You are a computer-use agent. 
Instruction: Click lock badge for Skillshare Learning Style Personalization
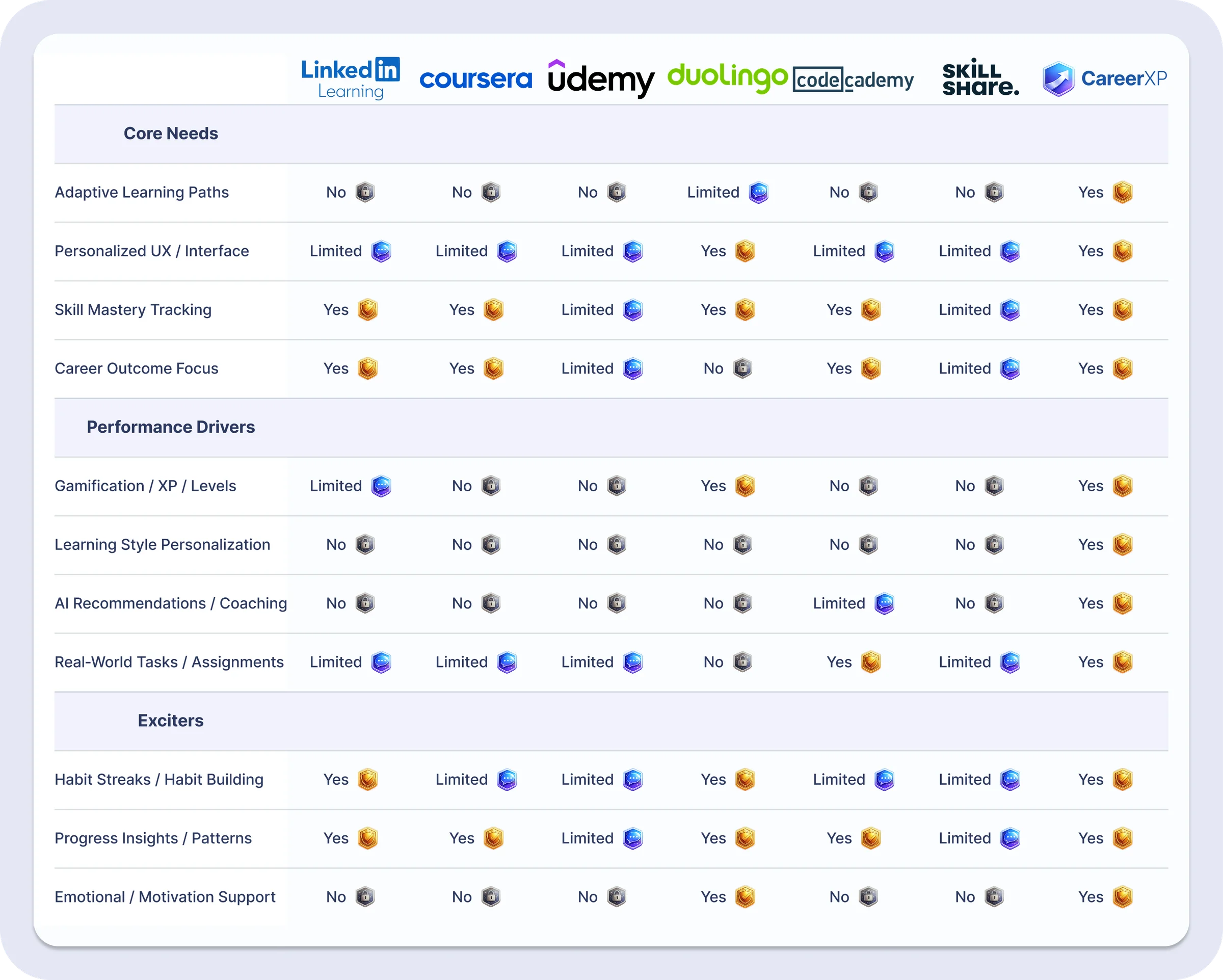(994, 544)
